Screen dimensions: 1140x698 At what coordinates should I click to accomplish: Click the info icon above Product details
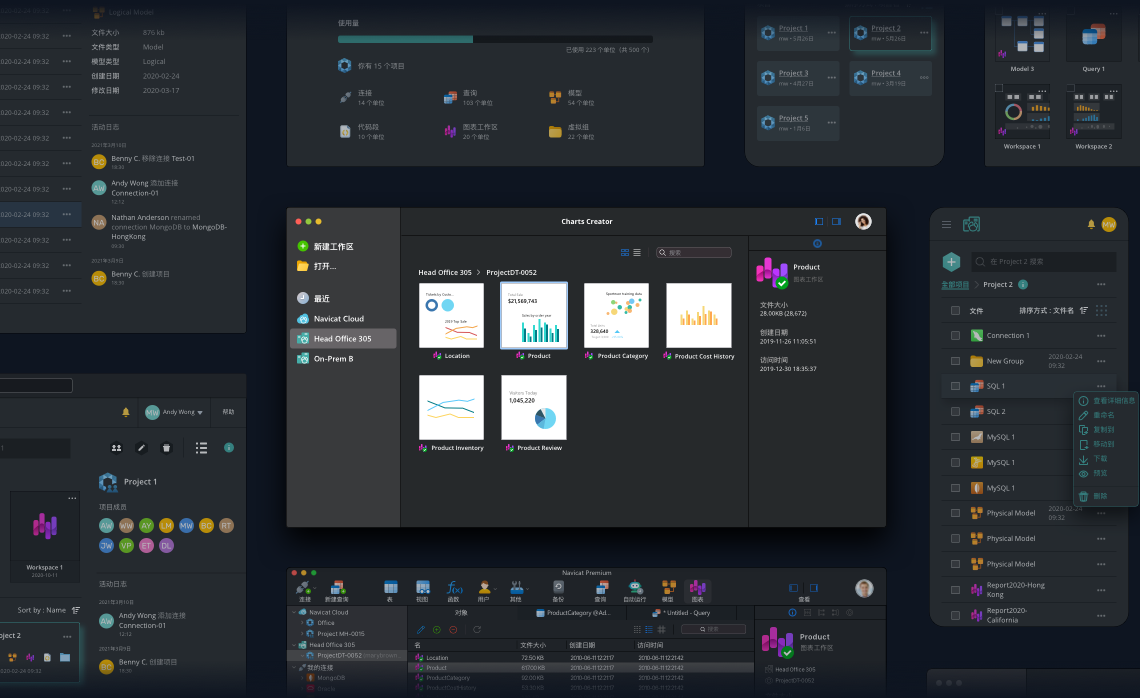coord(817,244)
